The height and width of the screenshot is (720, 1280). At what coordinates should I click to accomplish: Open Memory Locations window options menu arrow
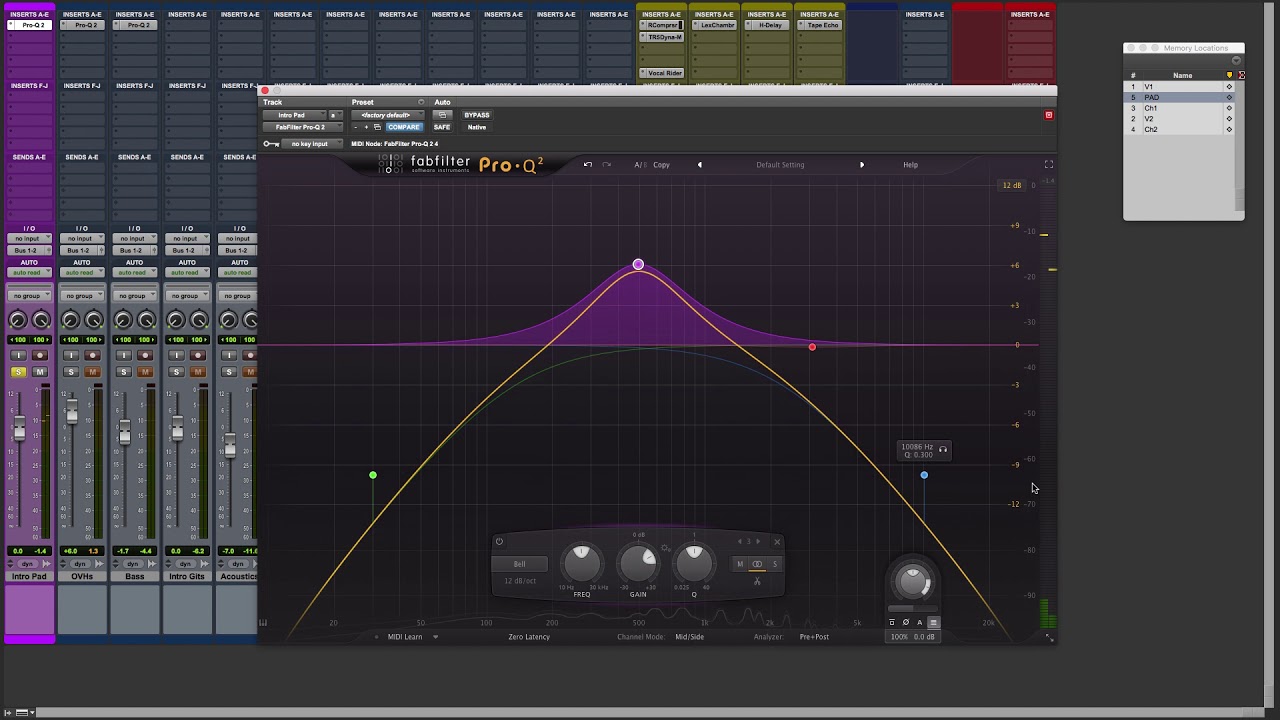coord(1236,60)
